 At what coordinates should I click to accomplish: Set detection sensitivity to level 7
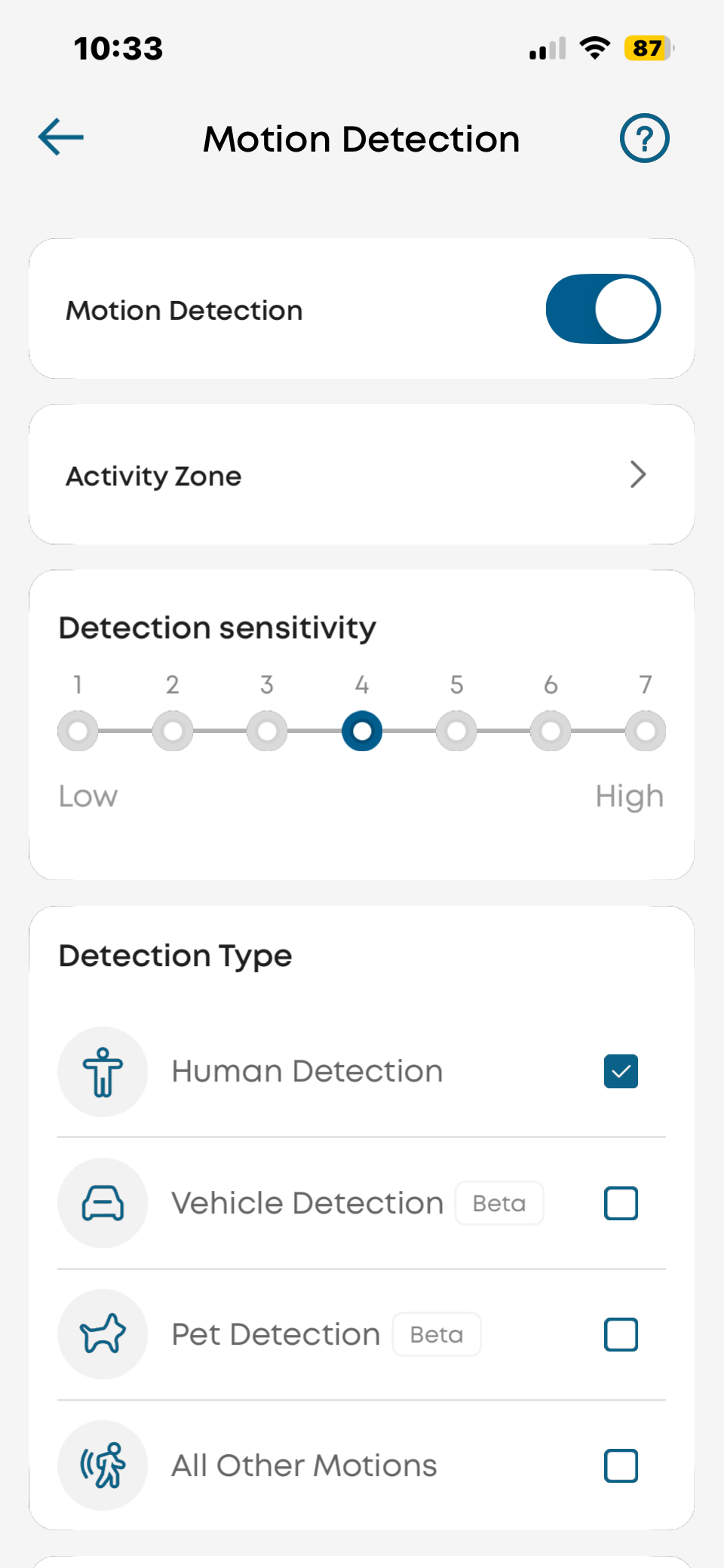pyautogui.click(x=646, y=731)
